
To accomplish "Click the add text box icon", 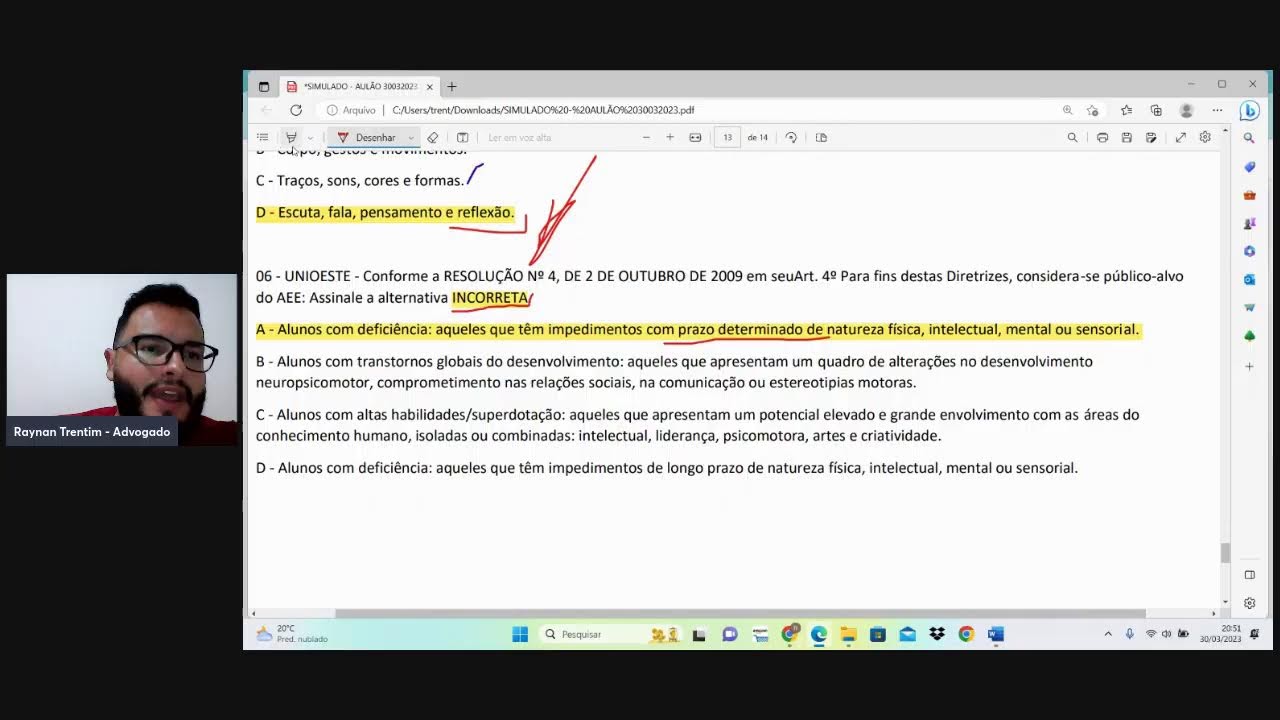I will (462, 137).
